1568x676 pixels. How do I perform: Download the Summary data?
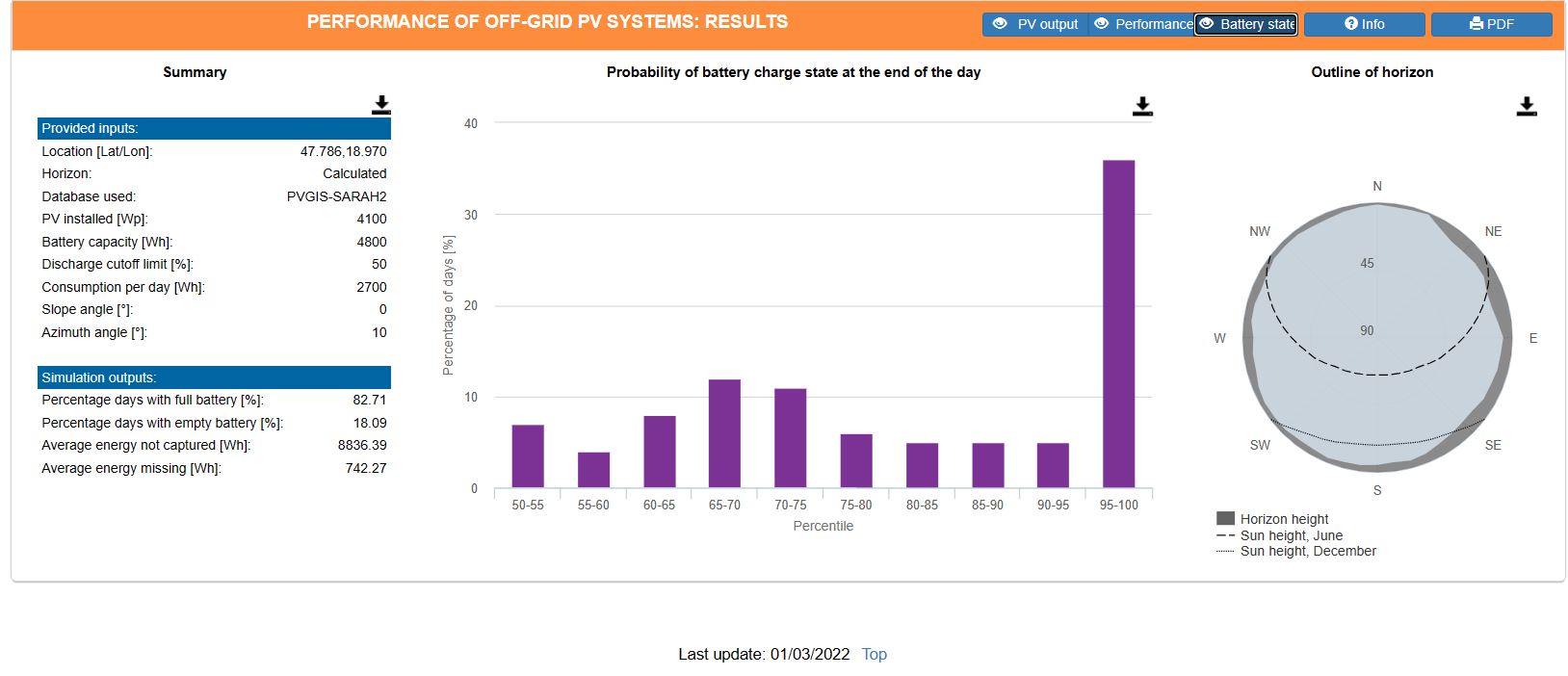(381, 105)
